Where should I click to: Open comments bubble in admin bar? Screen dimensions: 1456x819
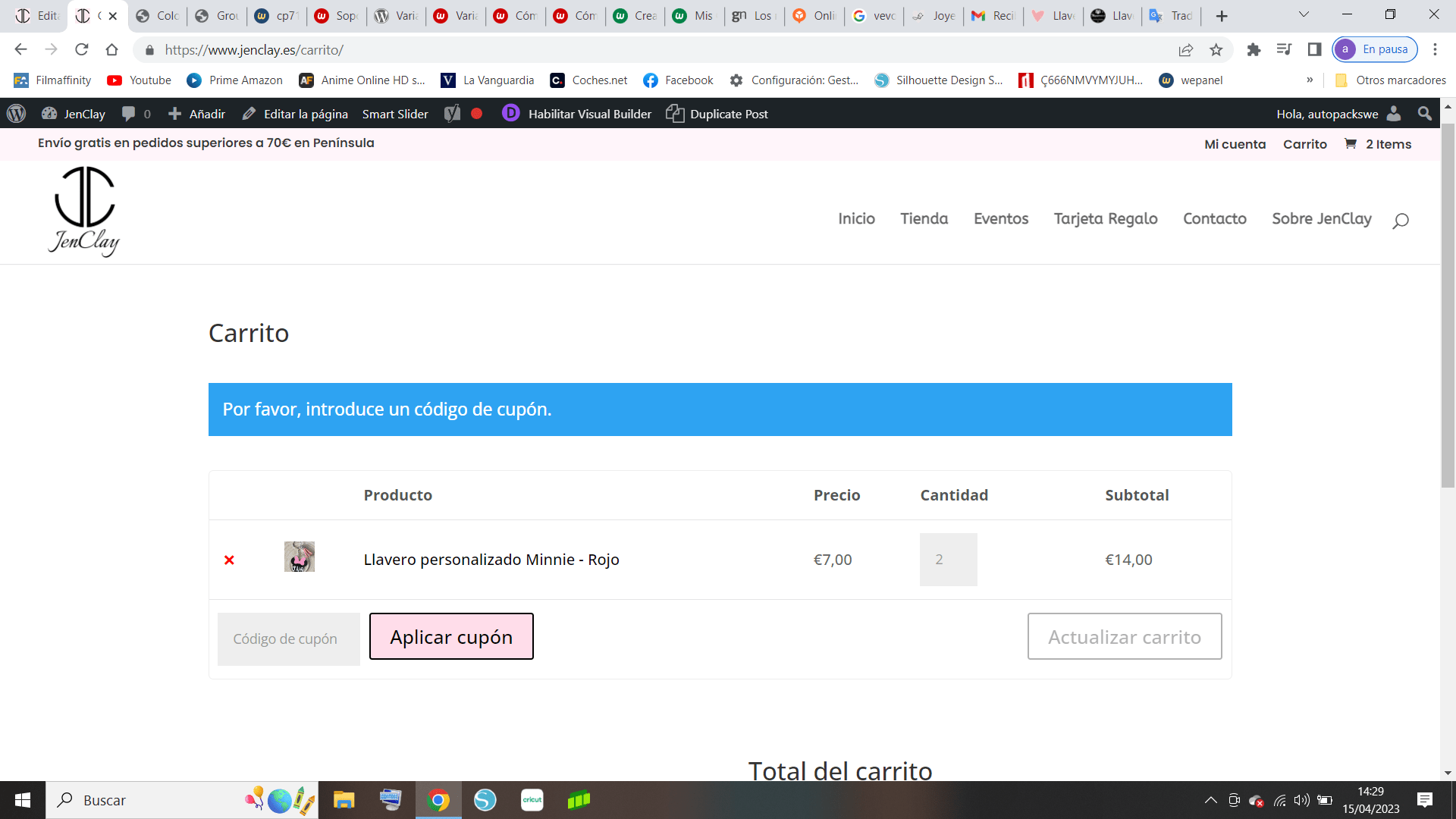coord(136,114)
